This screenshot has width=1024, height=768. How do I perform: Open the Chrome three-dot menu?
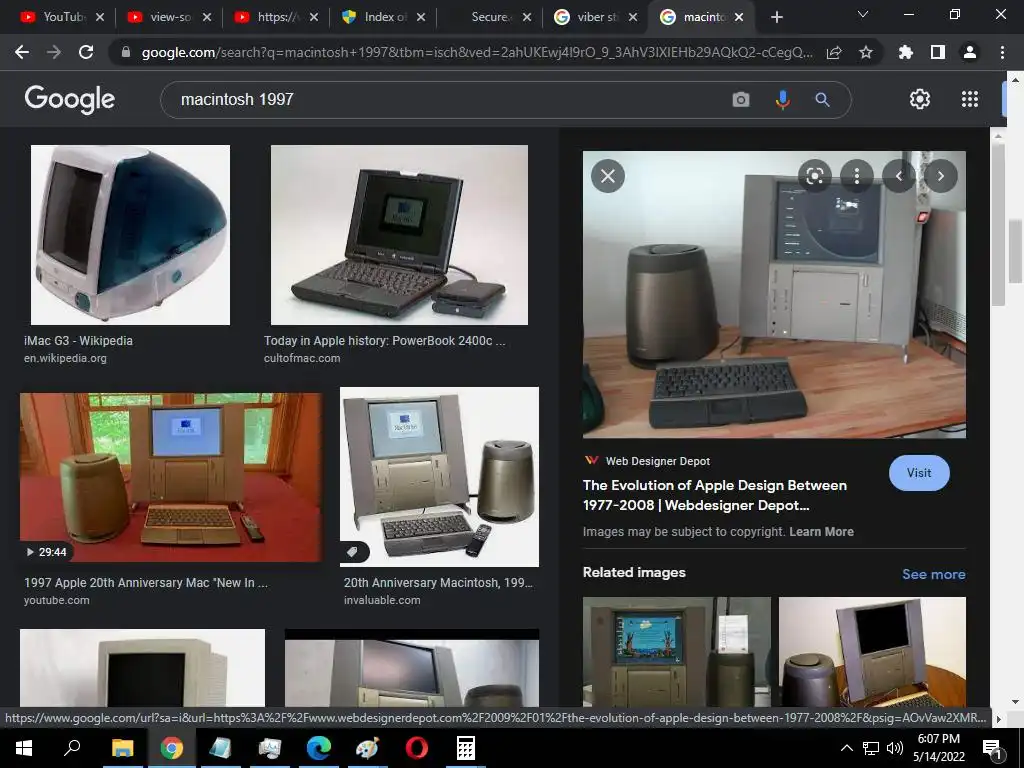coord(1002,52)
